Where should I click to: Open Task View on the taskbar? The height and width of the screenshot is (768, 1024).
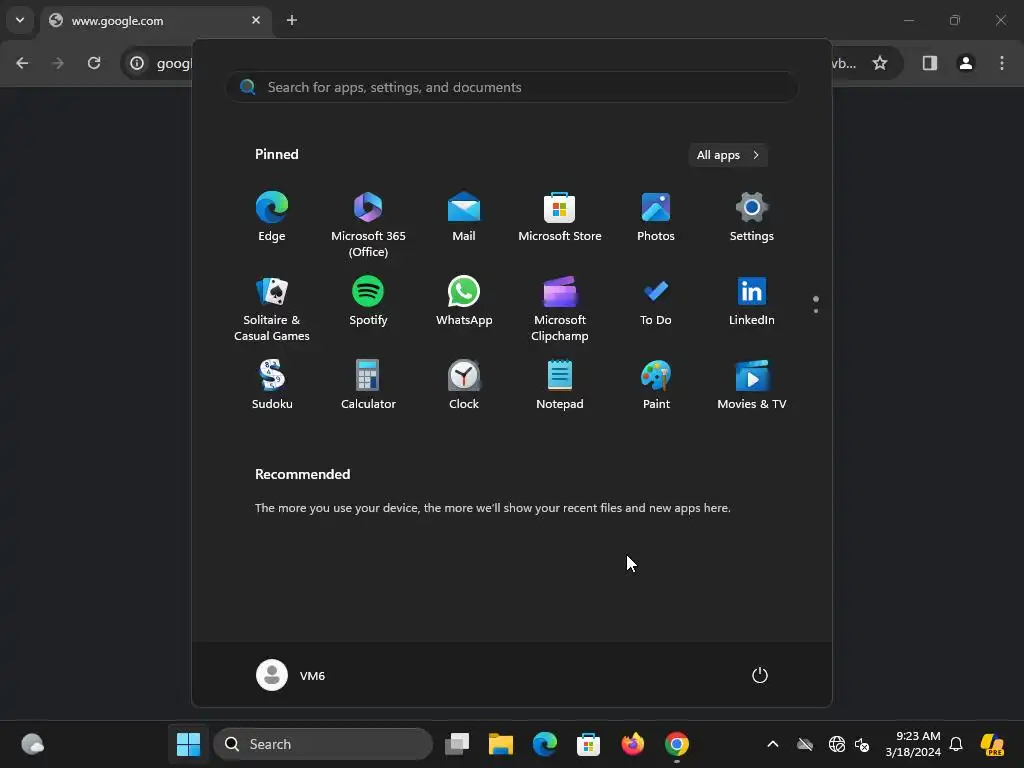(457, 744)
